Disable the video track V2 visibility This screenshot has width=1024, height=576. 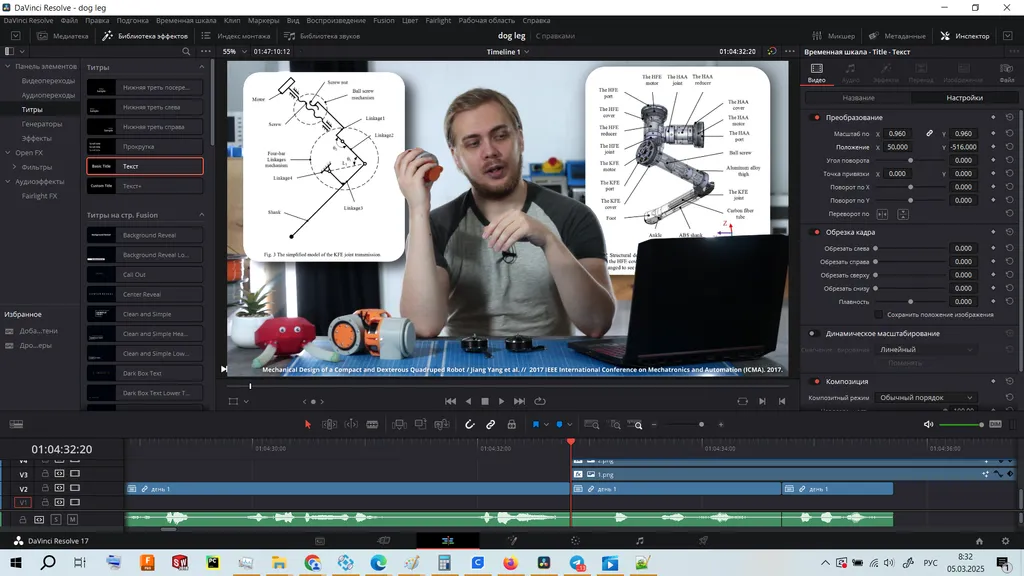click(74, 488)
